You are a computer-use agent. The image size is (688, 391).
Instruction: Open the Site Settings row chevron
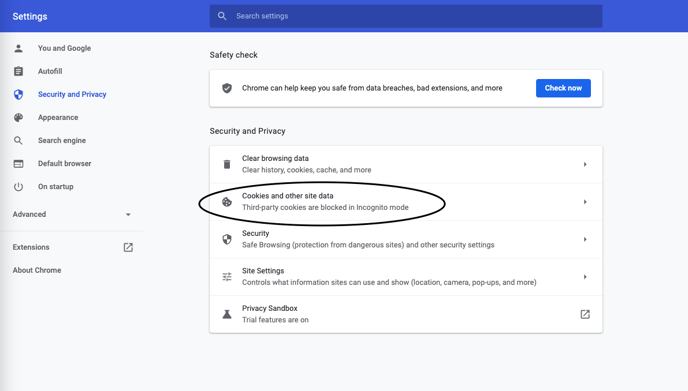tap(585, 277)
